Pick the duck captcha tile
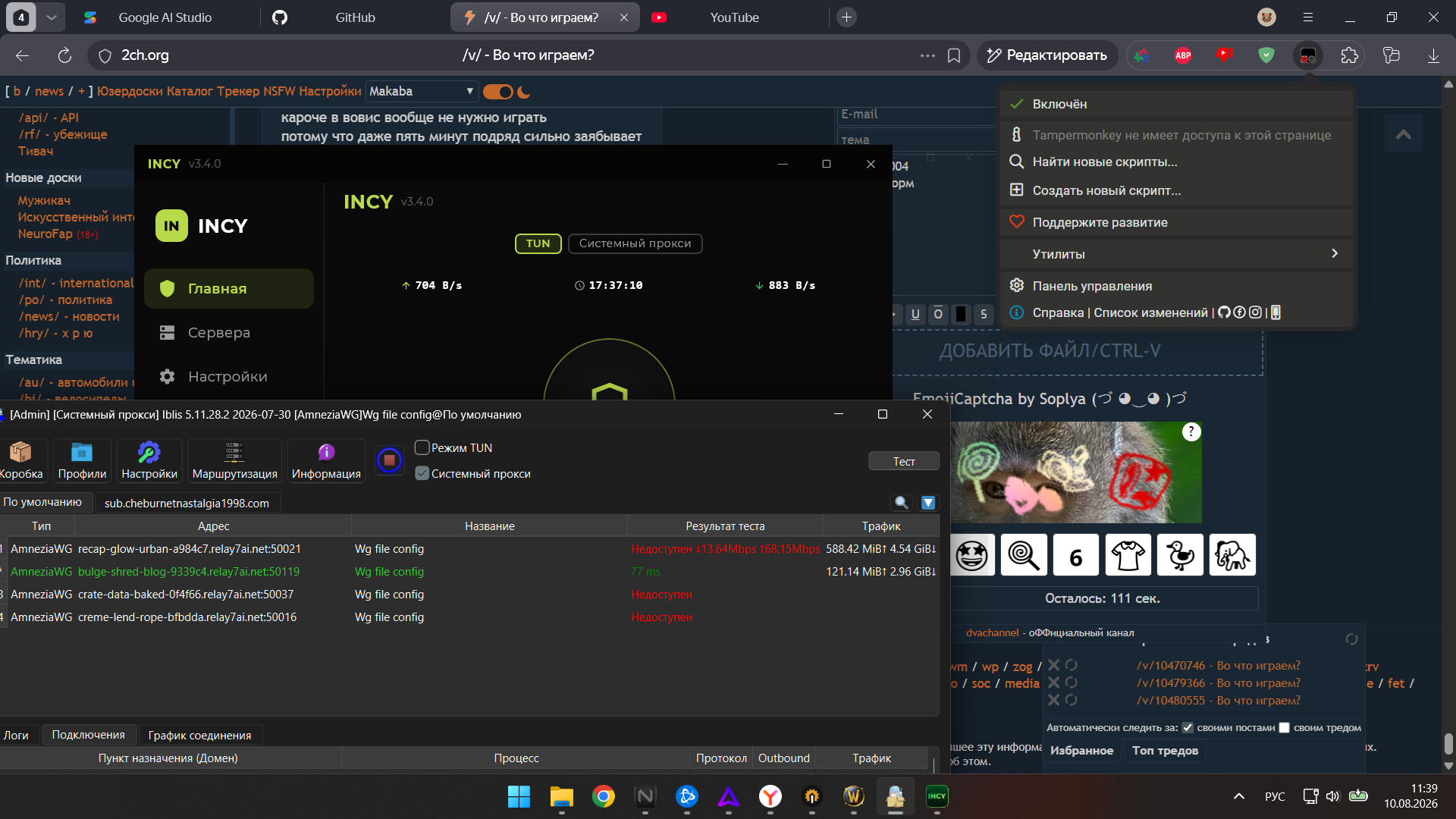1456x819 pixels. (1181, 555)
